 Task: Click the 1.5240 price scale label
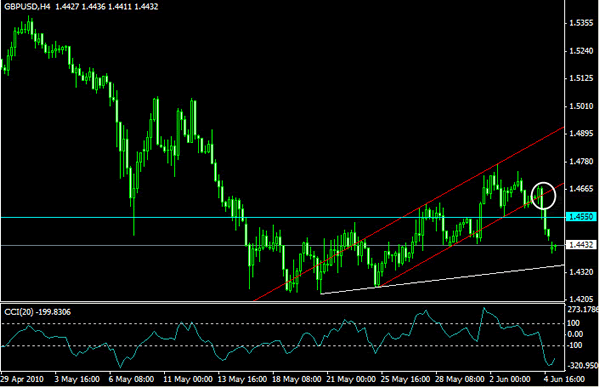tap(582, 51)
